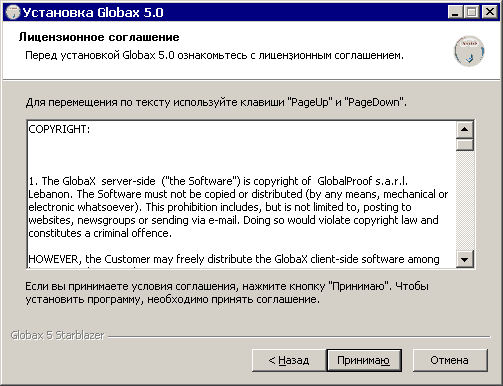This screenshot has width=503, height=386.
Task: Click the PageUp and PageDown hint text
Action: click(216, 102)
